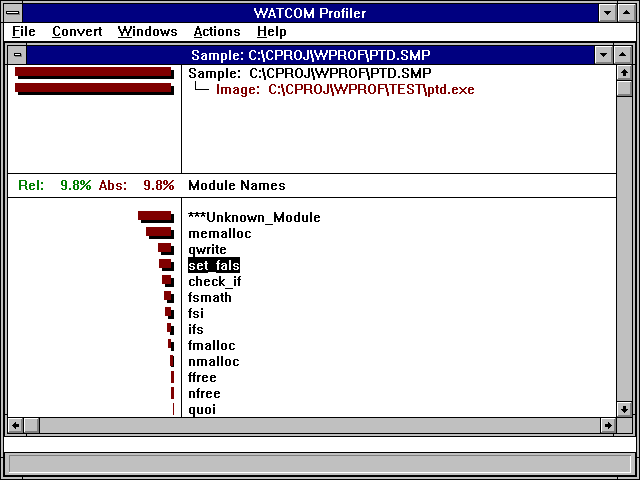The width and height of the screenshot is (640, 480).
Task: Select the qwrite module
Action: (x=207, y=249)
